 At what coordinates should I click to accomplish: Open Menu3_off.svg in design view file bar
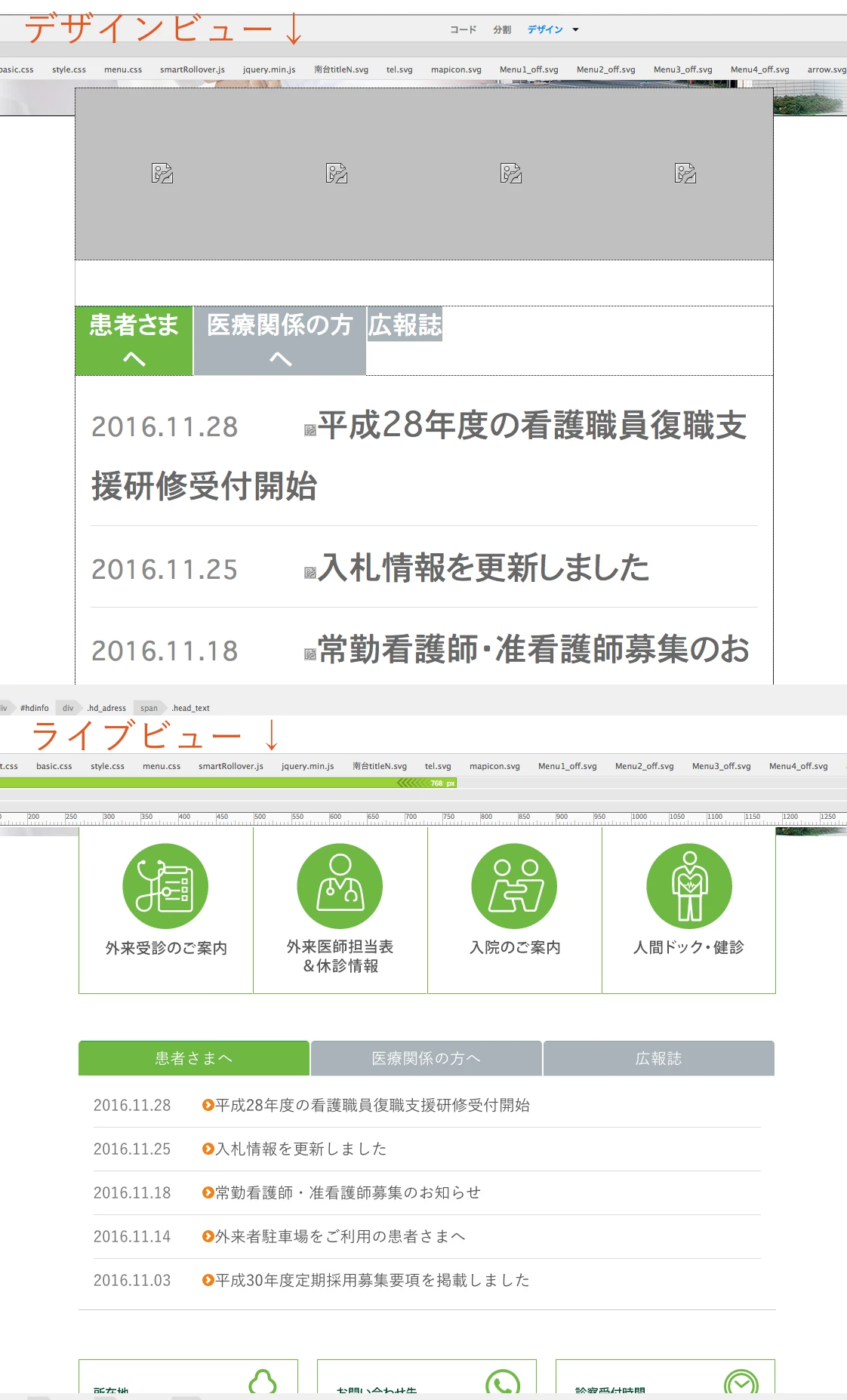click(683, 69)
